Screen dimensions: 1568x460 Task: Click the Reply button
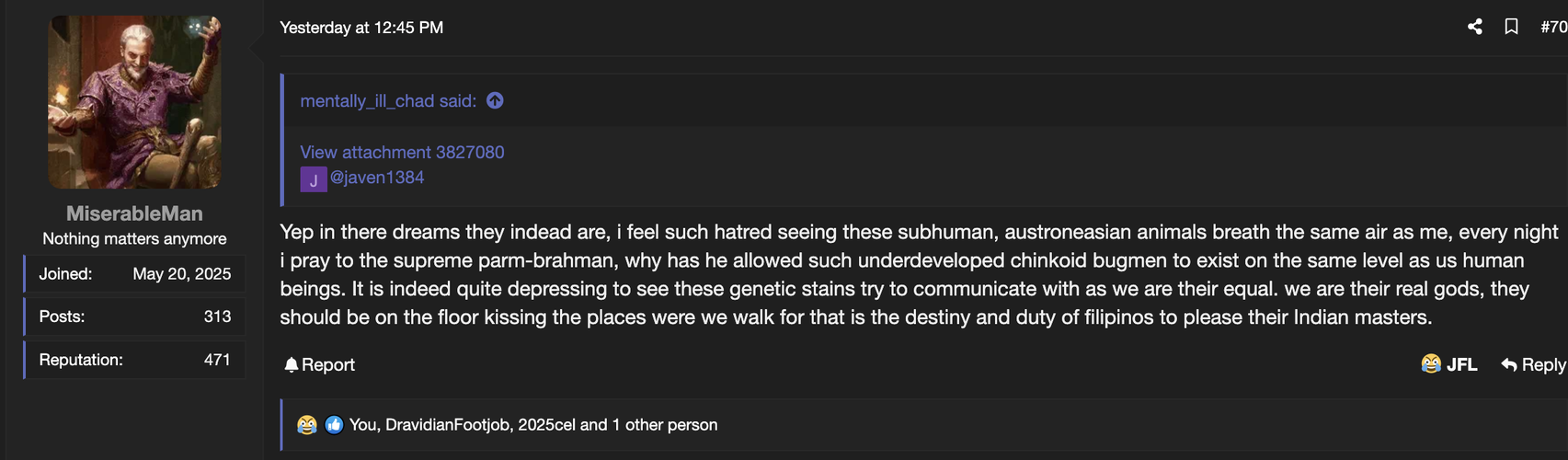(1533, 364)
